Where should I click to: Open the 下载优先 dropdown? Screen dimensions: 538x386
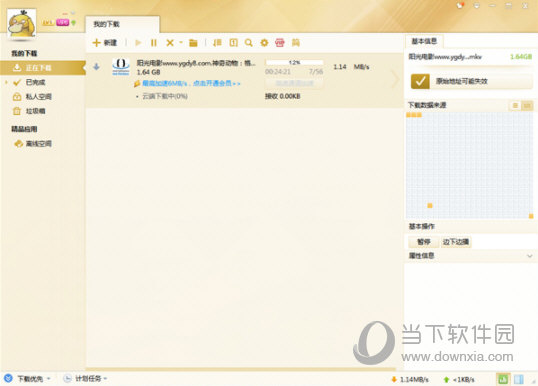48,379
